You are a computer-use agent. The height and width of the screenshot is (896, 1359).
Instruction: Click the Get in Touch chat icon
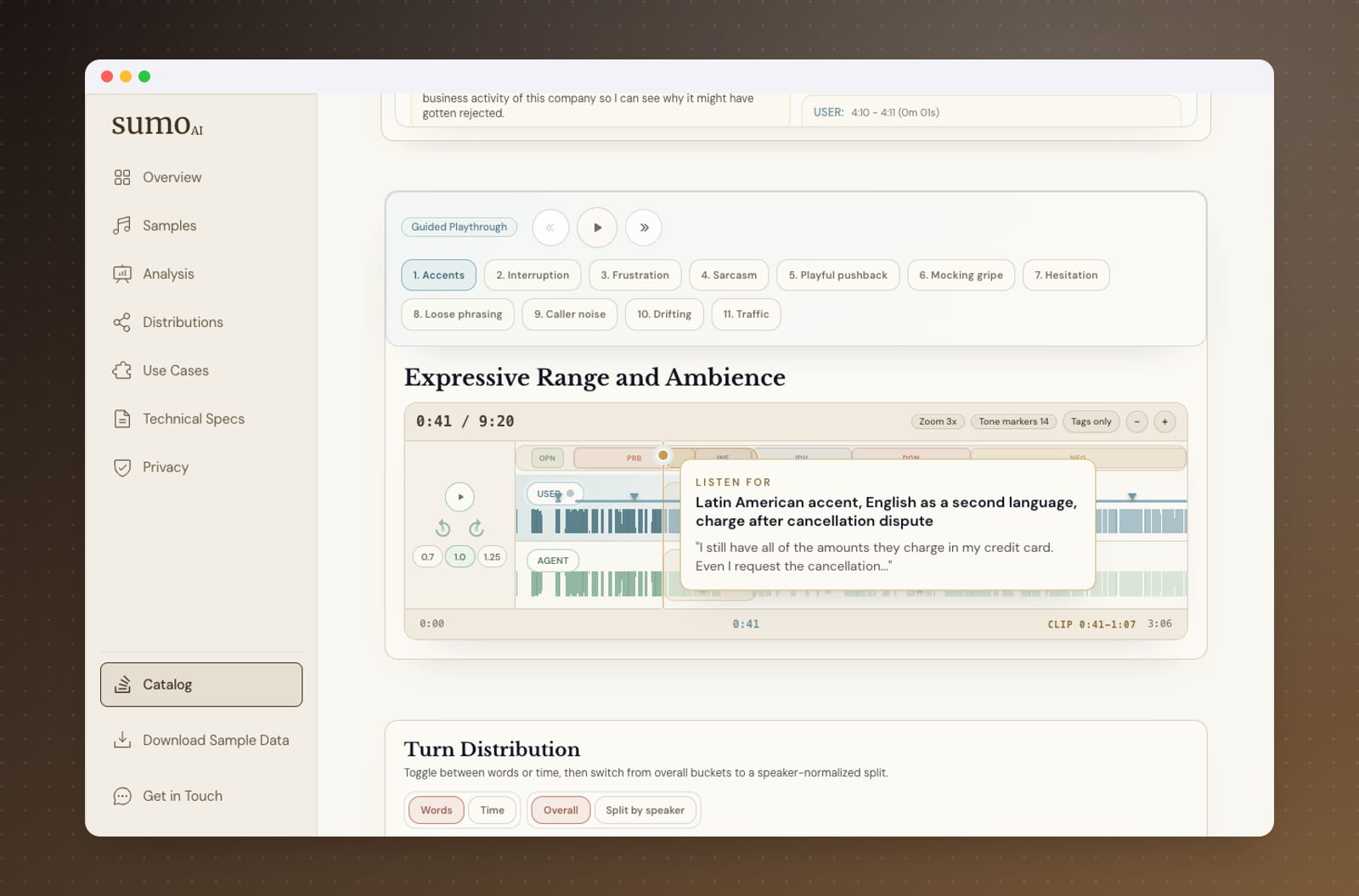(x=122, y=796)
